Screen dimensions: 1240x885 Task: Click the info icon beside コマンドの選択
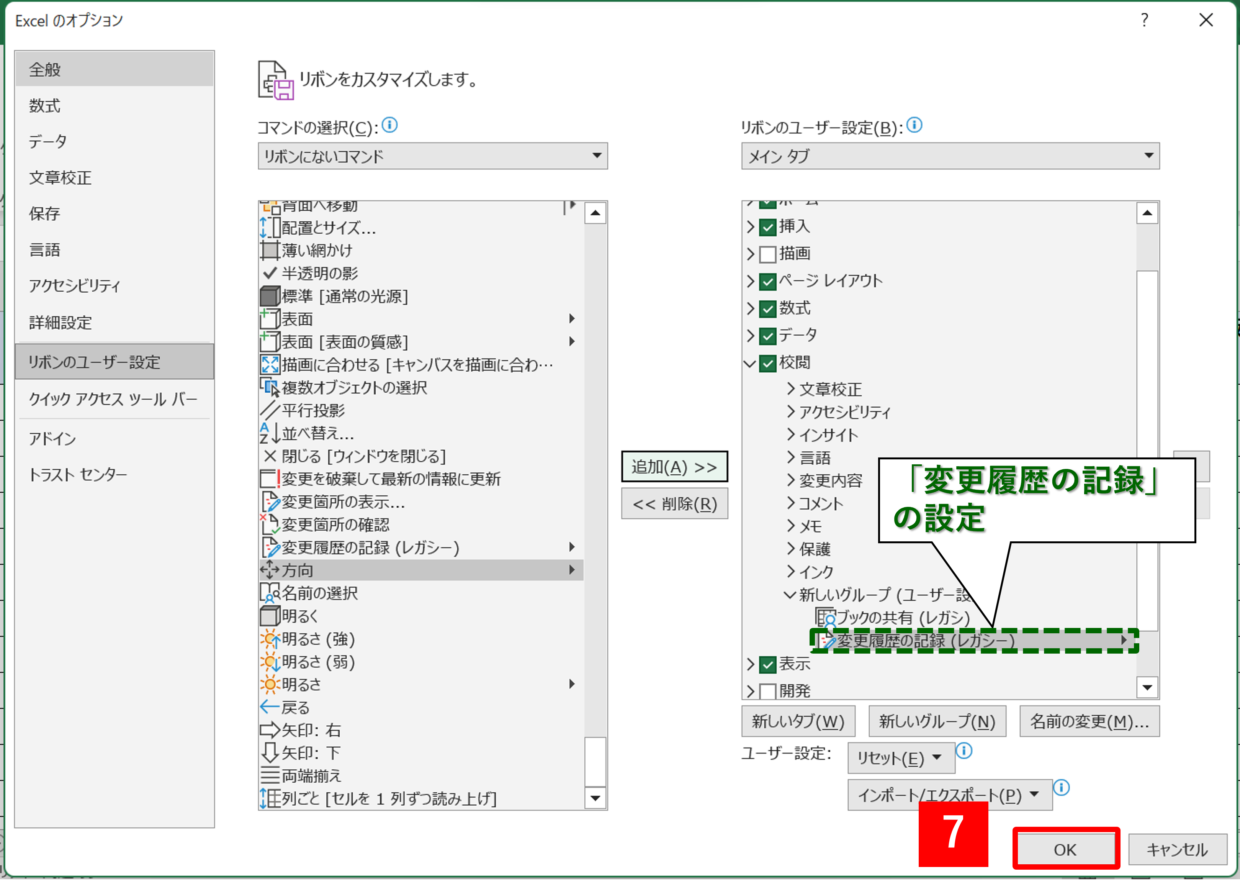pos(389,126)
